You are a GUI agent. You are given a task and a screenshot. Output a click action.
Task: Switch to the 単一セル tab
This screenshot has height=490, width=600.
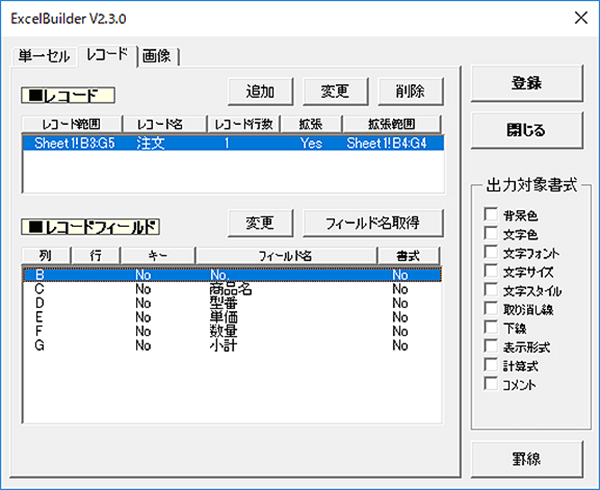coord(44,57)
